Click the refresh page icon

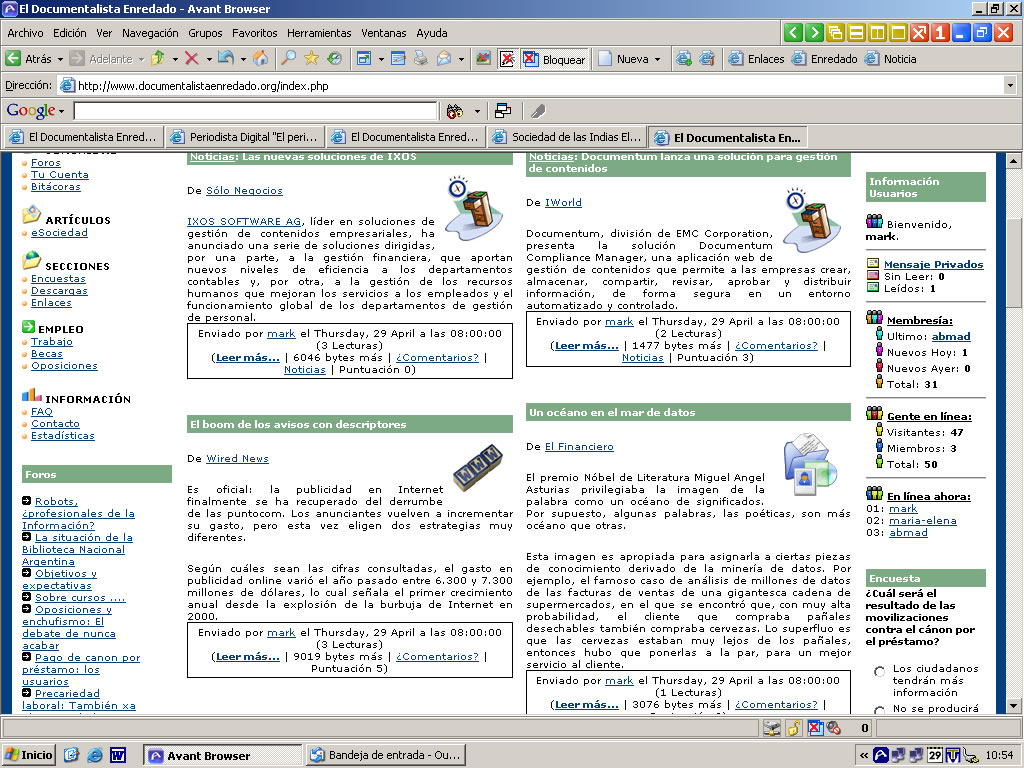[225, 59]
